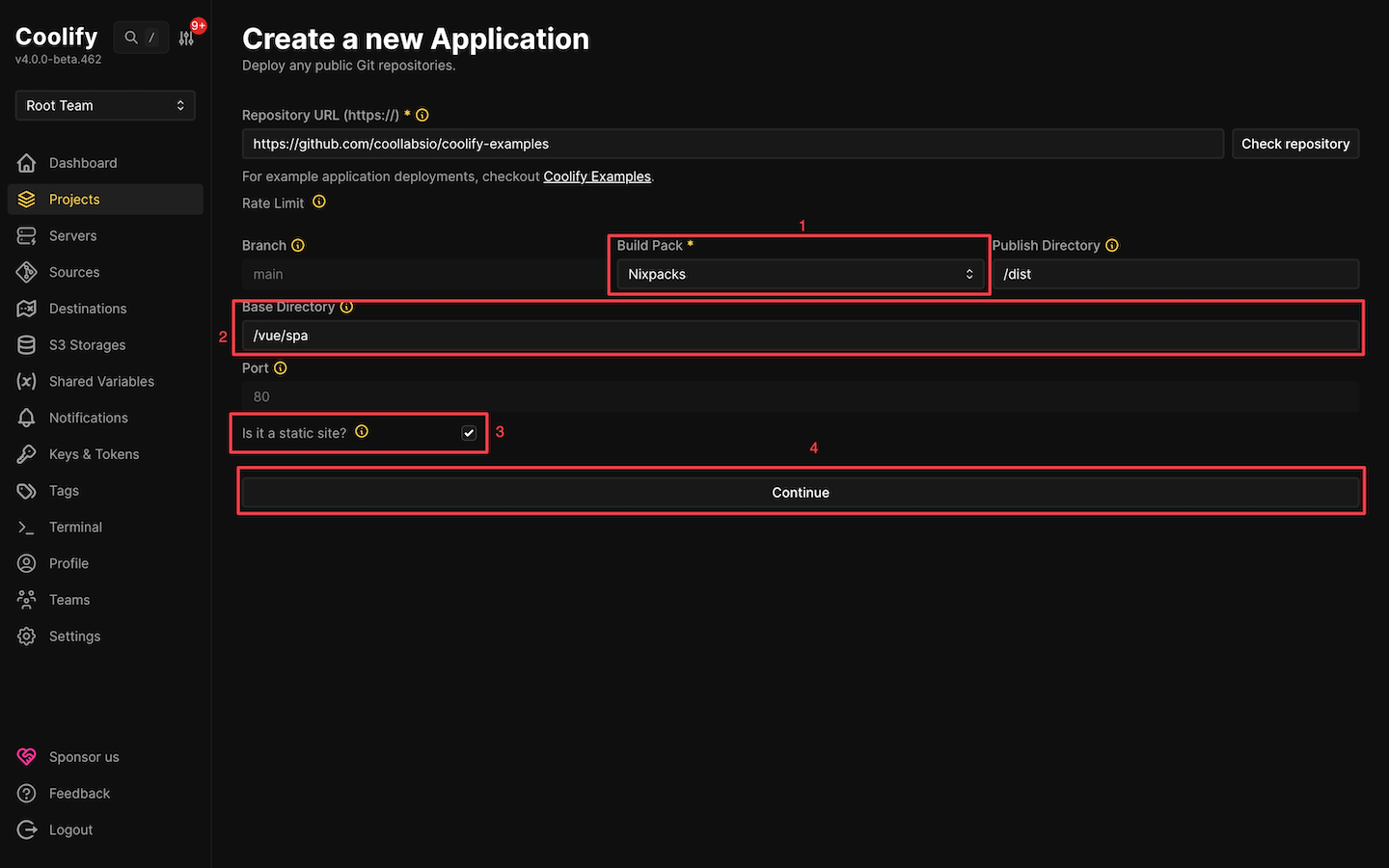Open S3 Storages using its database icon
The height and width of the screenshot is (868, 1389).
click(26, 344)
